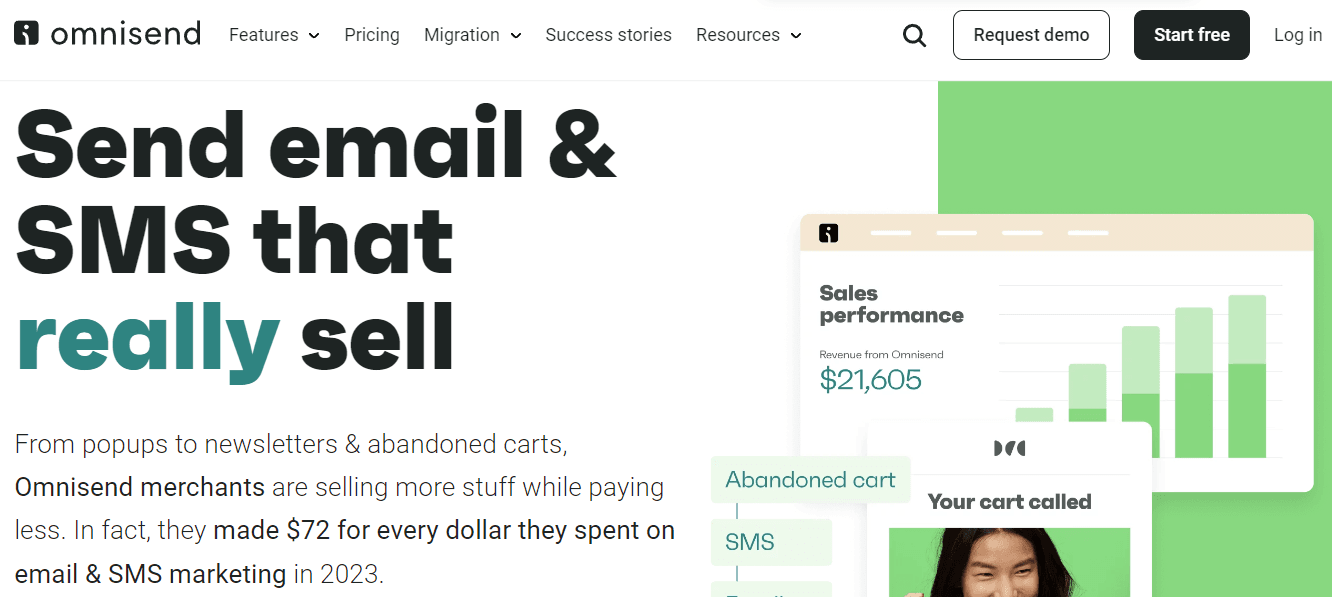Click the tallest bar in sales chart

click(1247, 375)
